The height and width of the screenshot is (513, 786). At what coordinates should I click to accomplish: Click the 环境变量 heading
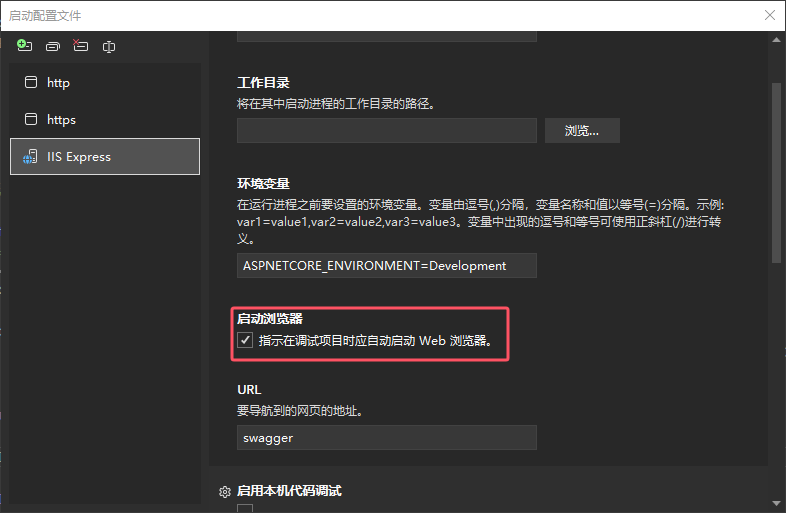point(263,184)
